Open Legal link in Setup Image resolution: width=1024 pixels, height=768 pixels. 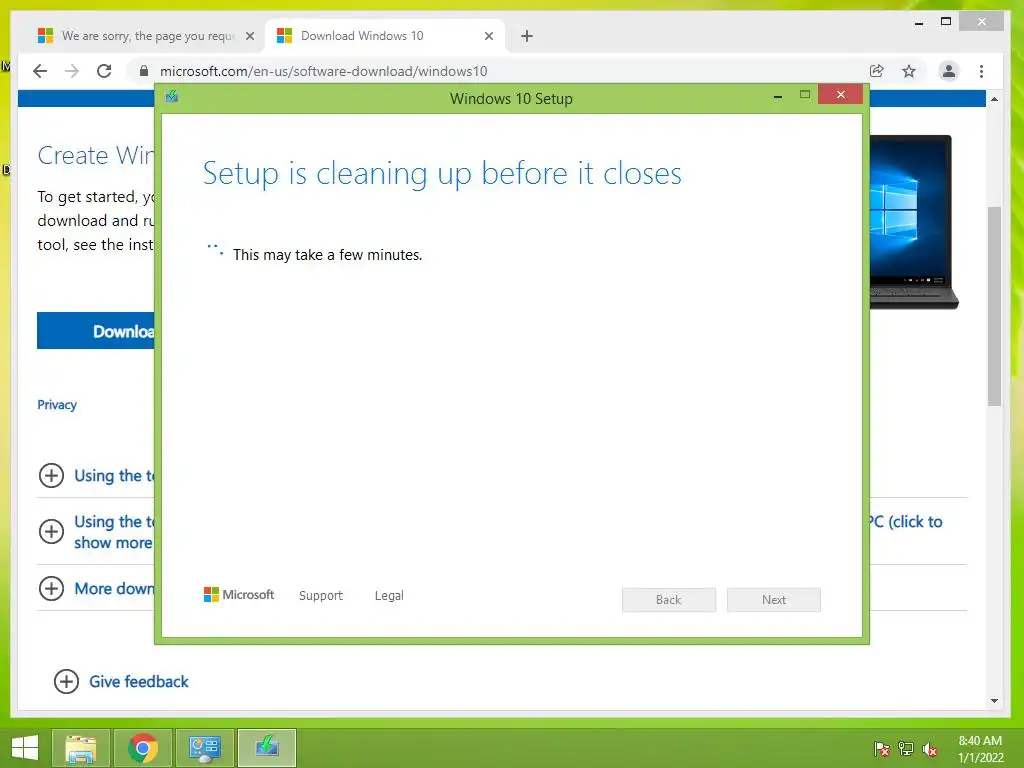click(389, 596)
